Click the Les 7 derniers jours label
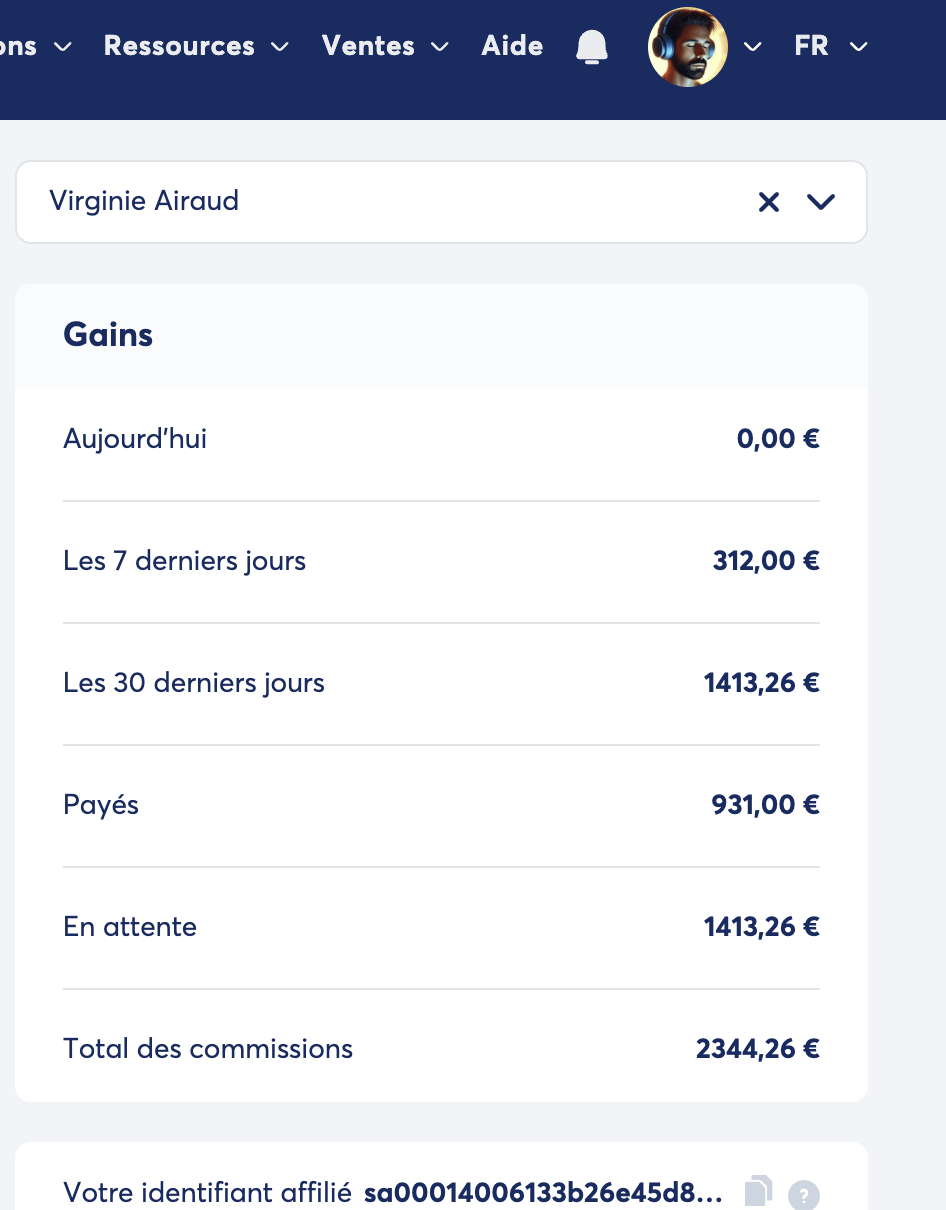 (184, 561)
